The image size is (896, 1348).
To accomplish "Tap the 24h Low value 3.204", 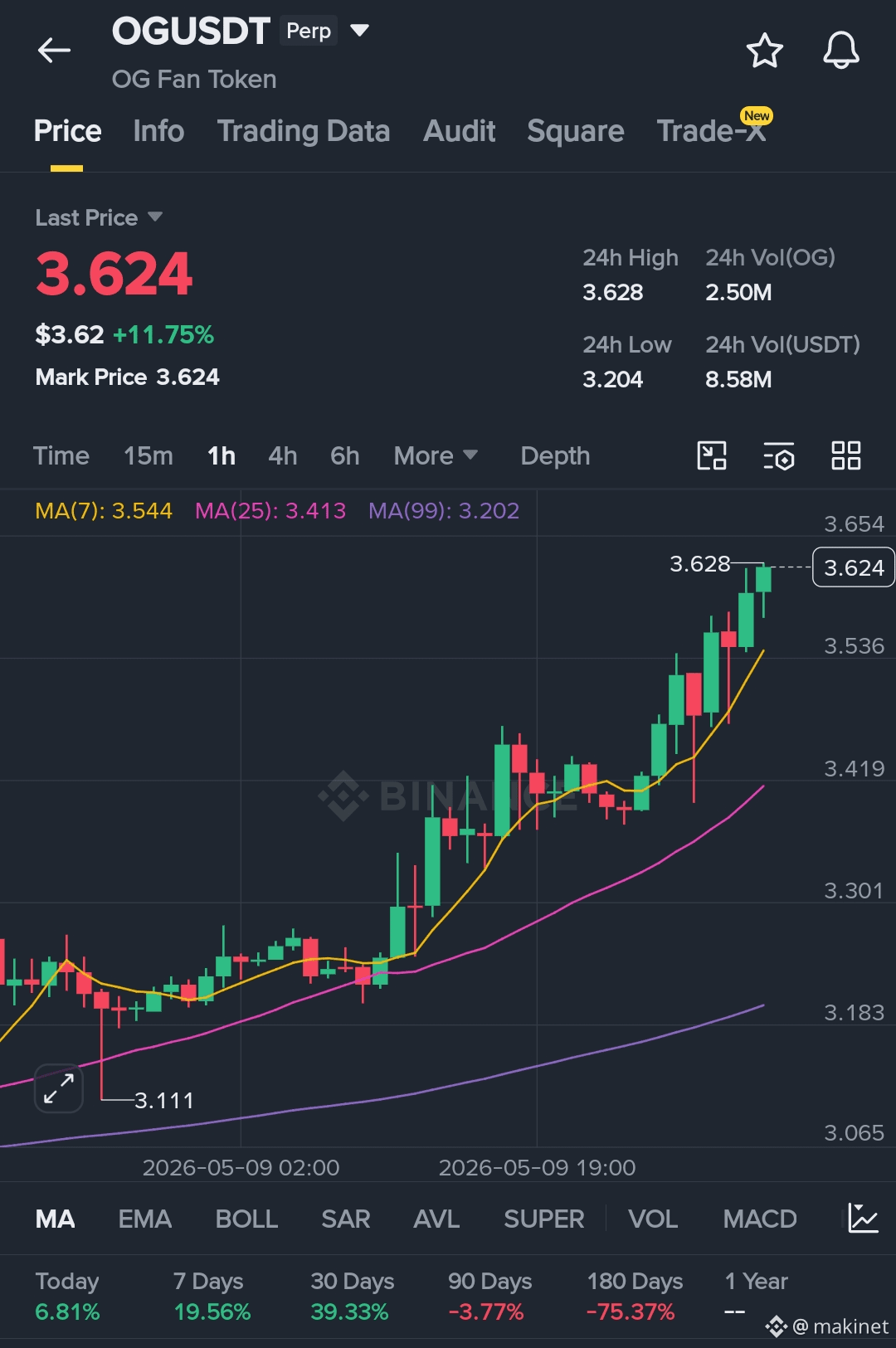I will click(613, 379).
